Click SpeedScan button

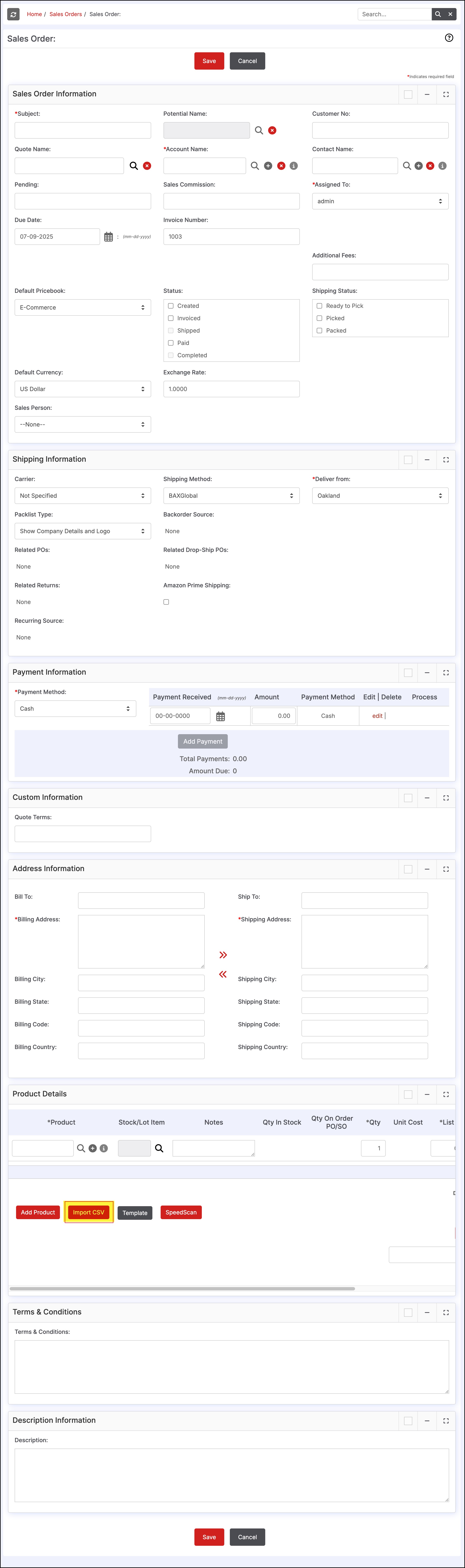coord(181,1213)
